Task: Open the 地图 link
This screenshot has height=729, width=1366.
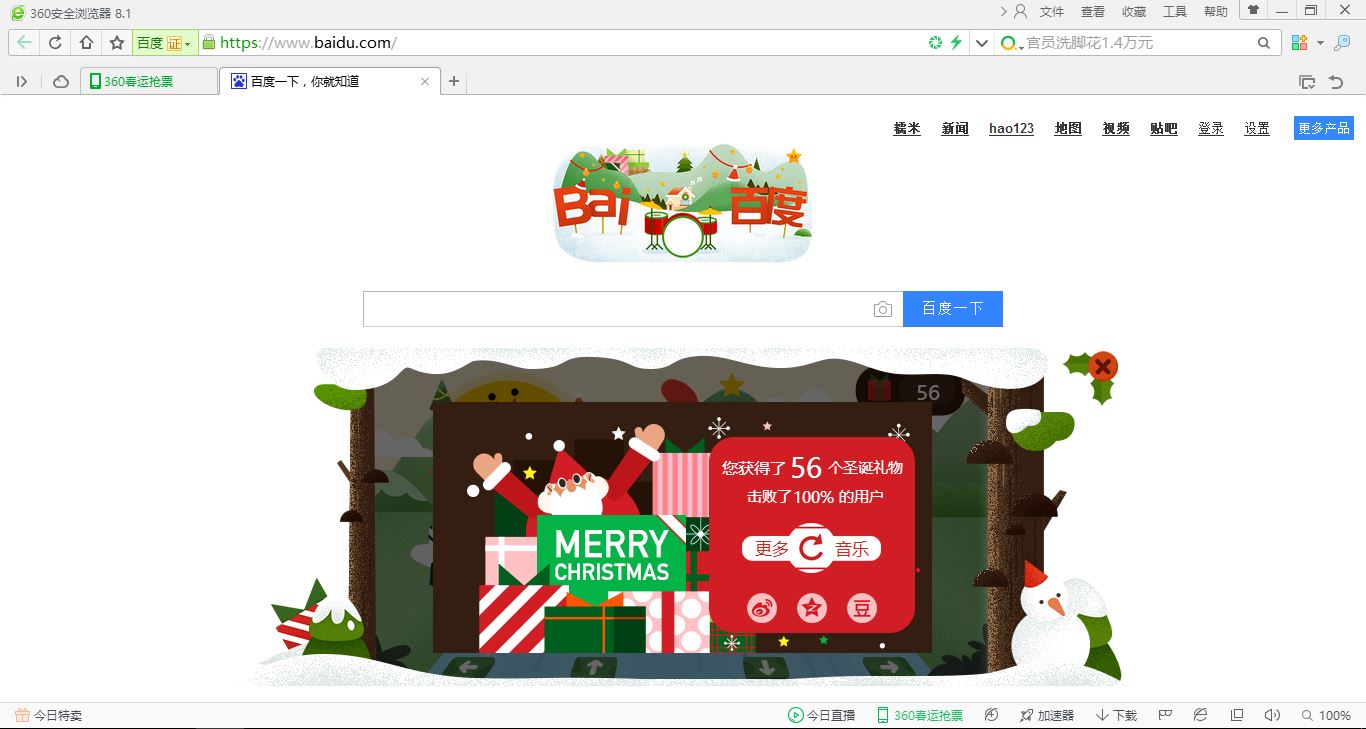Action: [1068, 128]
